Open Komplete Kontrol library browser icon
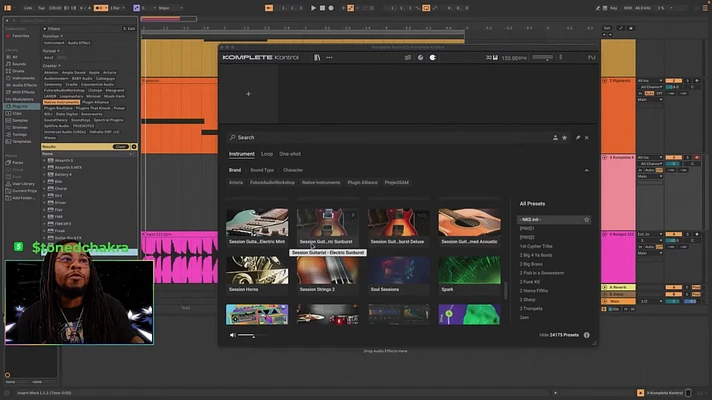The image size is (712, 400). coord(317,58)
